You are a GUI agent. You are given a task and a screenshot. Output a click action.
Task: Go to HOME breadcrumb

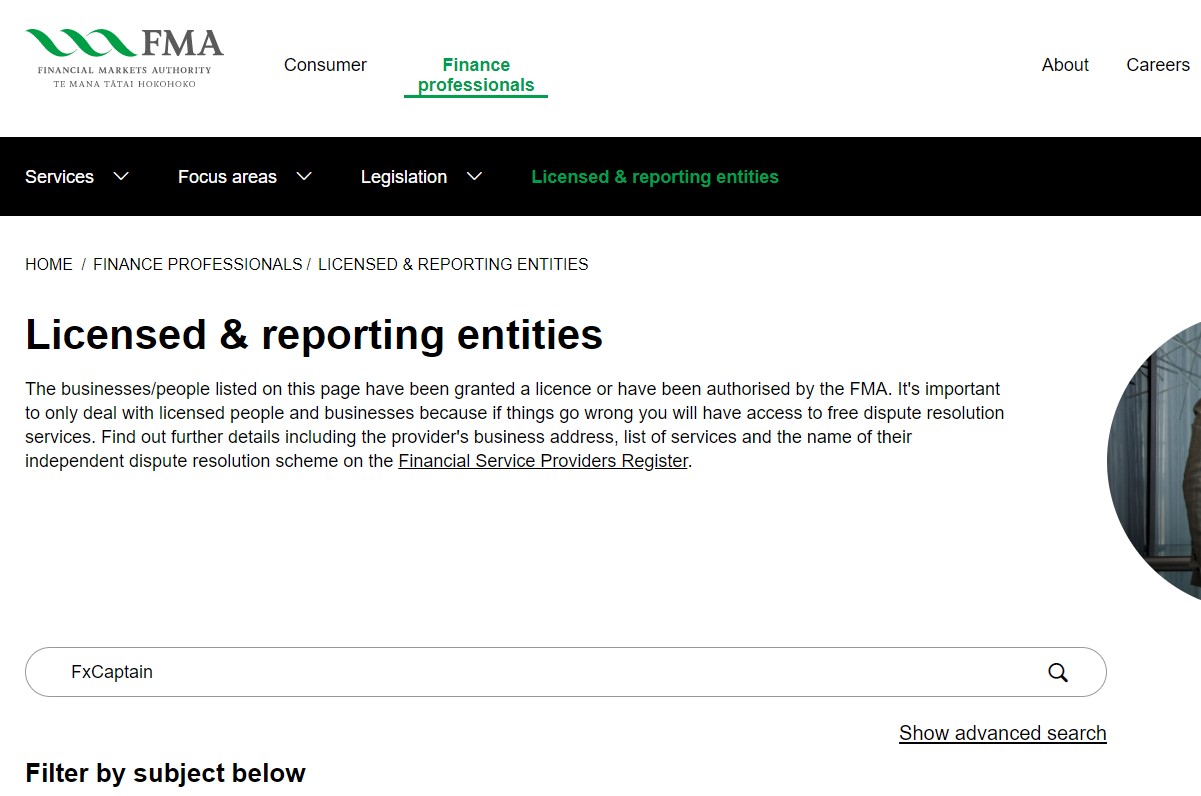click(x=49, y=264)
